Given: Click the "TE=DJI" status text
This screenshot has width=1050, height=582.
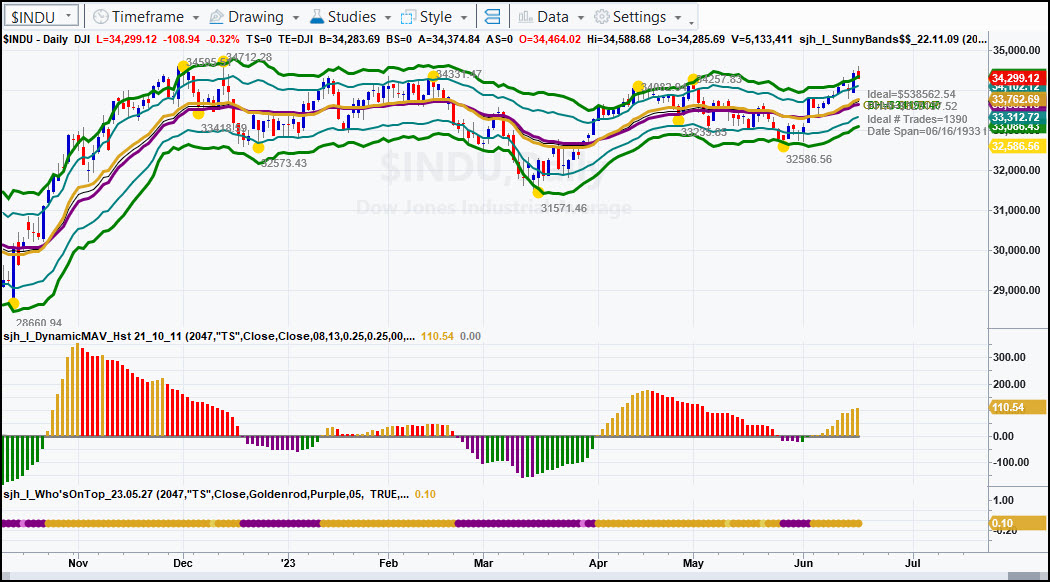Looking at the screenshot, I should [295, 40].
